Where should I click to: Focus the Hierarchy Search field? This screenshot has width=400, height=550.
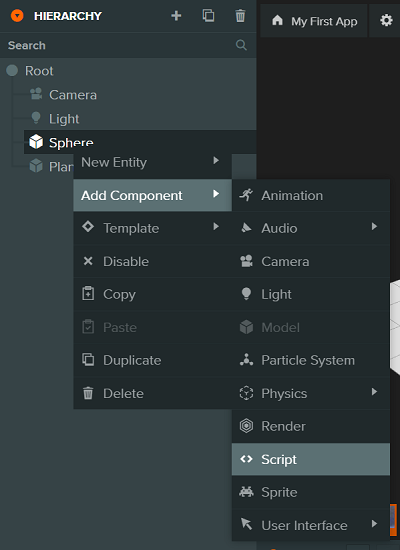pyautogui.click(x=128, y=45)
